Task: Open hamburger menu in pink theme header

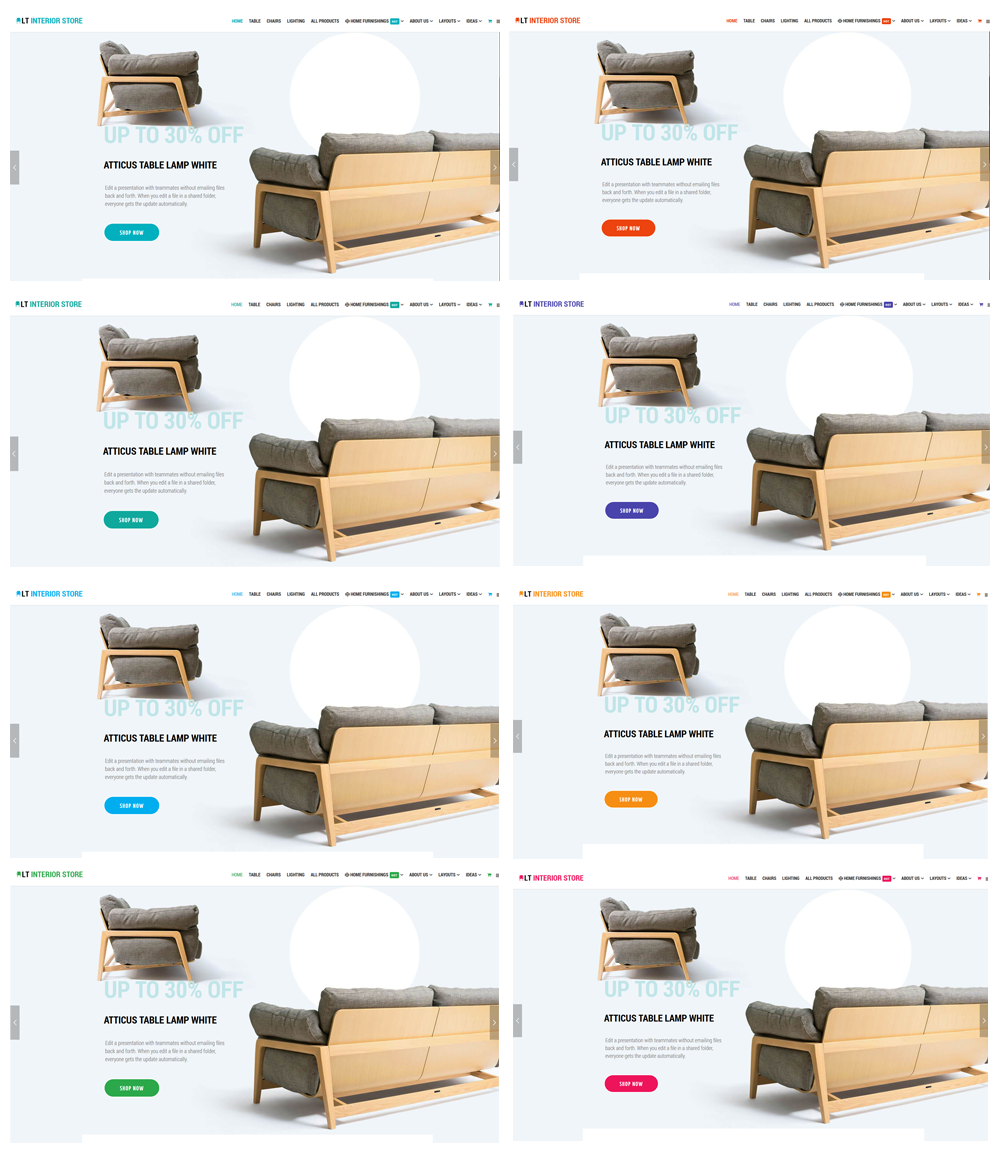Action: pyautogui.click(x=987, y=879)
